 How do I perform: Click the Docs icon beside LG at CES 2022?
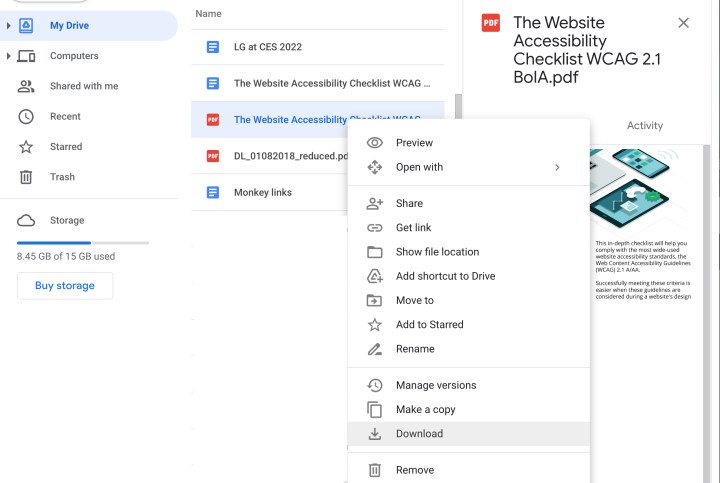tap(213, 47)
